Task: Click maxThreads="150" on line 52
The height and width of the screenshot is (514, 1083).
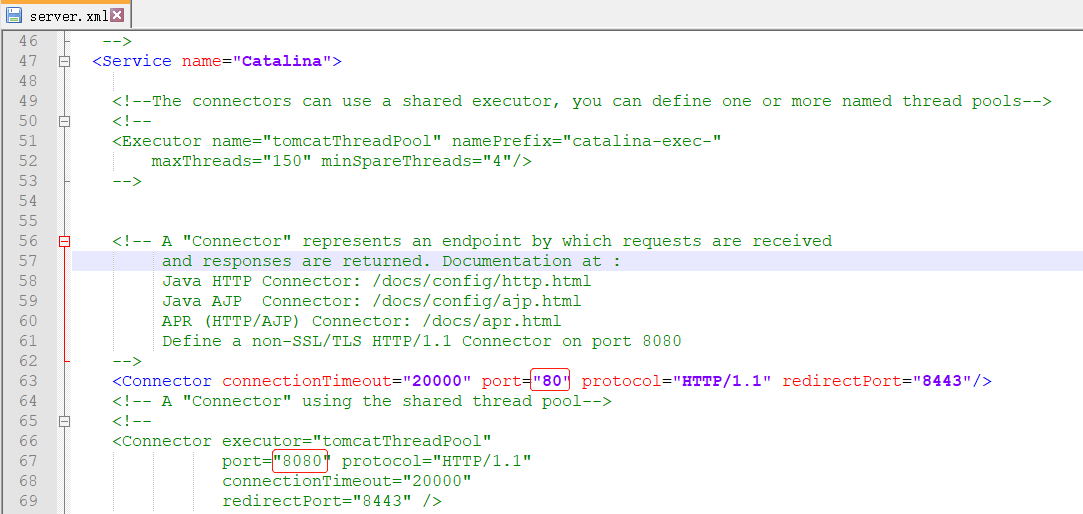Action: point(231,162)
